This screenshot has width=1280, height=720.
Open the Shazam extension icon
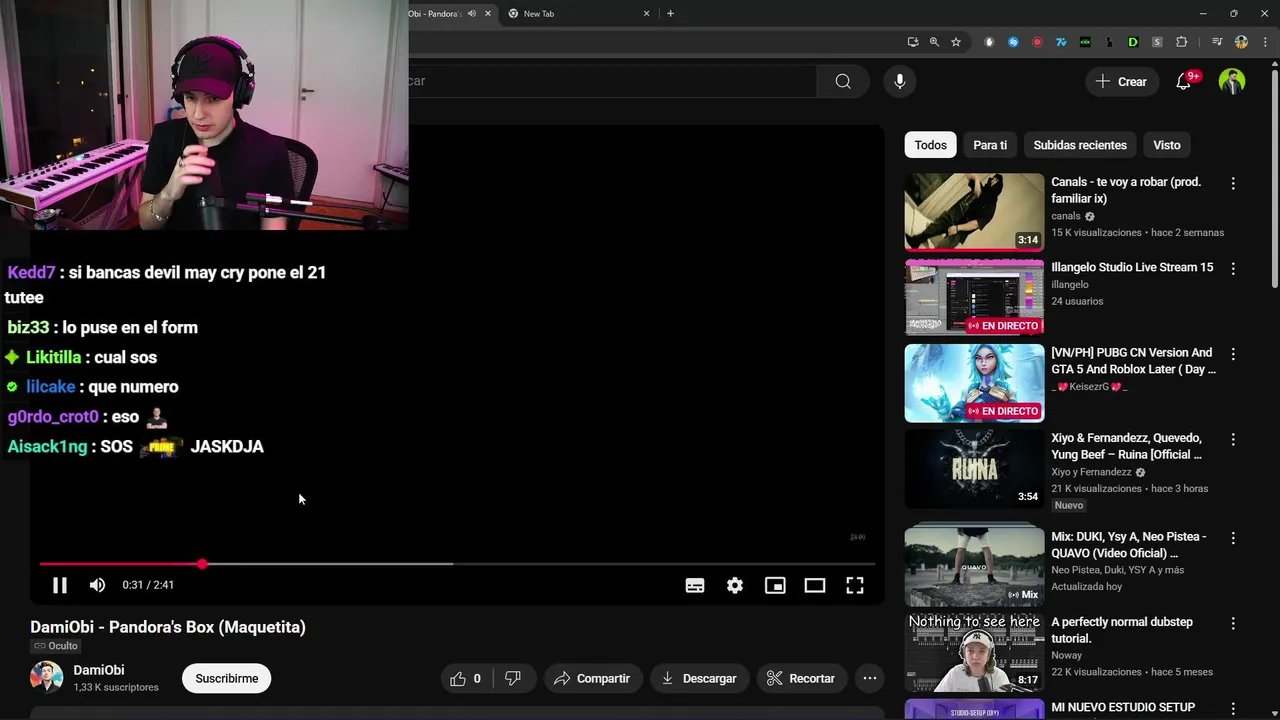click(x=1013, y=42)
